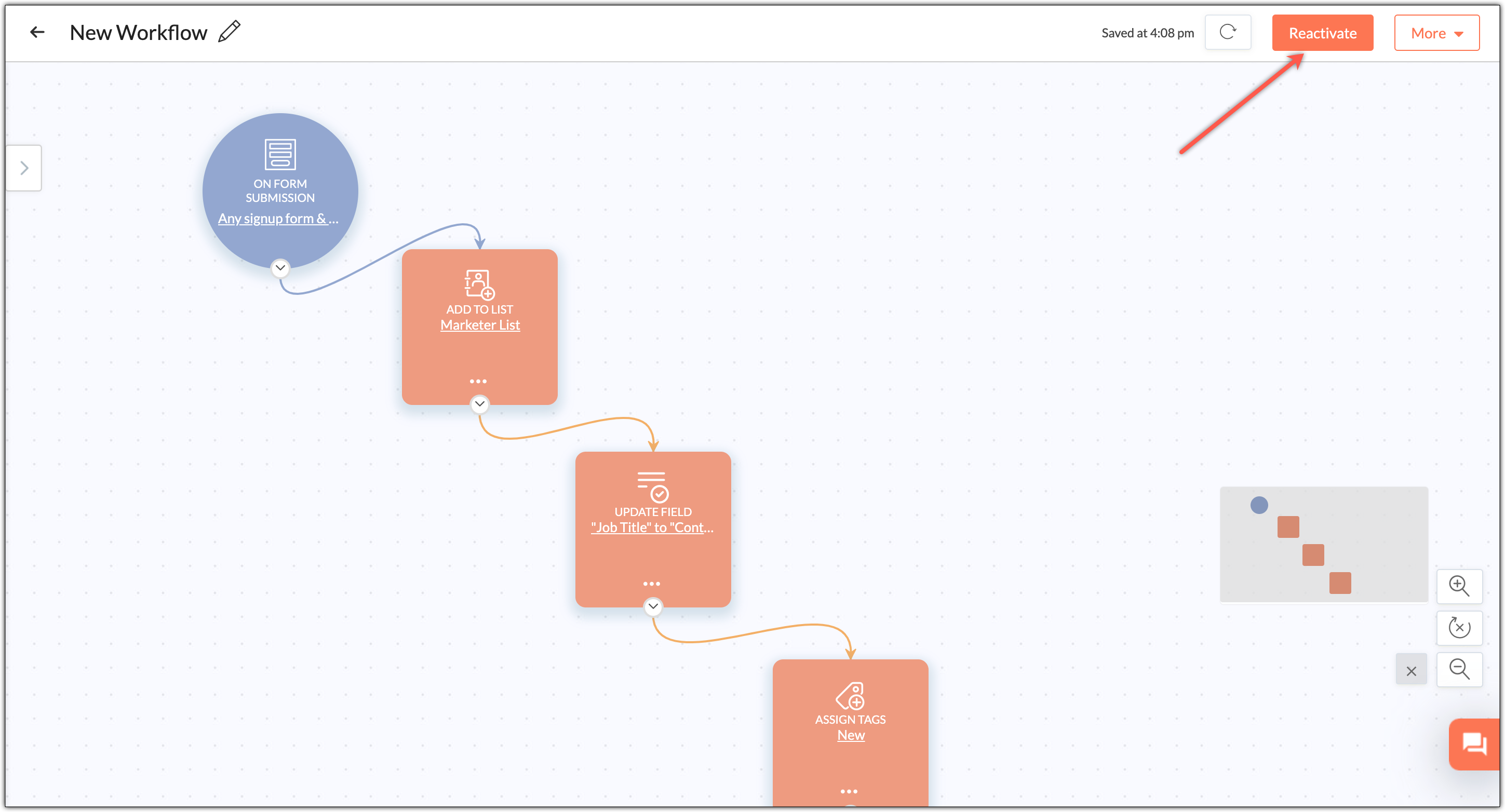Open options menu on Add To List

(x=478, y=382)
